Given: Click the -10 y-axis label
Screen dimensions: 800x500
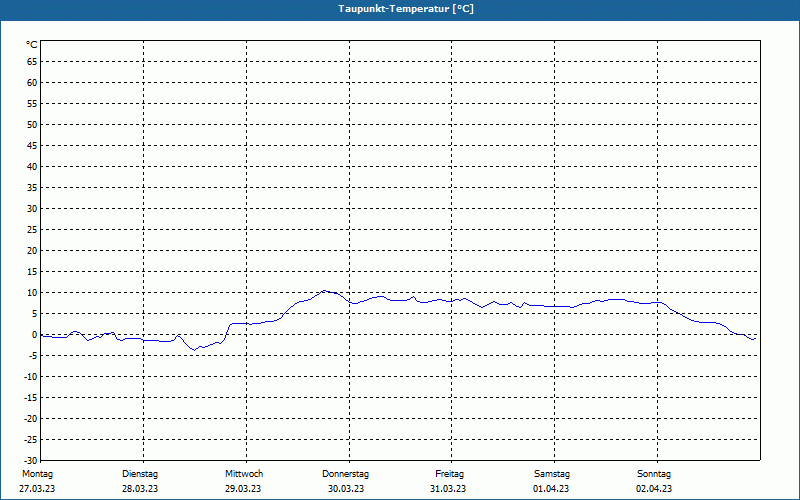Looking at the screenshot, I should pos(31,377).
